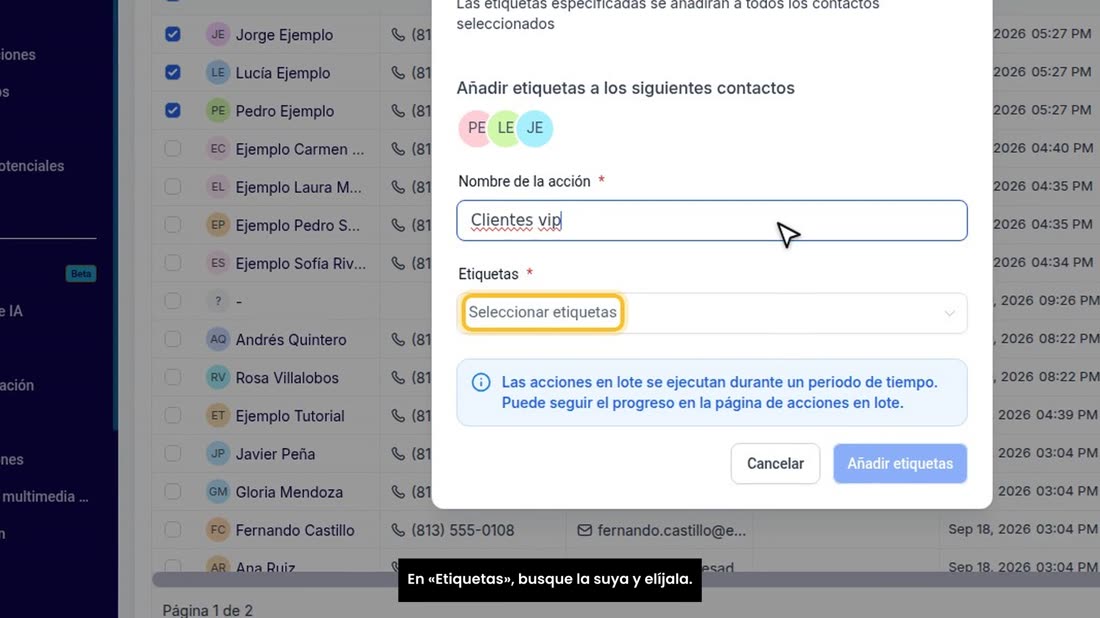Open sidebar item ending in 'ación'

[x=17, y=385]
